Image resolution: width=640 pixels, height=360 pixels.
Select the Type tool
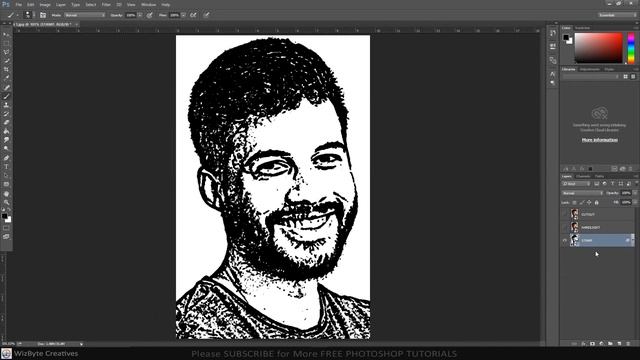pos(6,167)
